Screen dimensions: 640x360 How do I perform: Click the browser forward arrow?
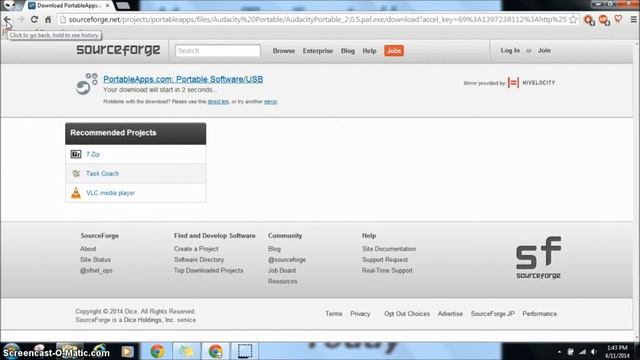pos(20,20)
